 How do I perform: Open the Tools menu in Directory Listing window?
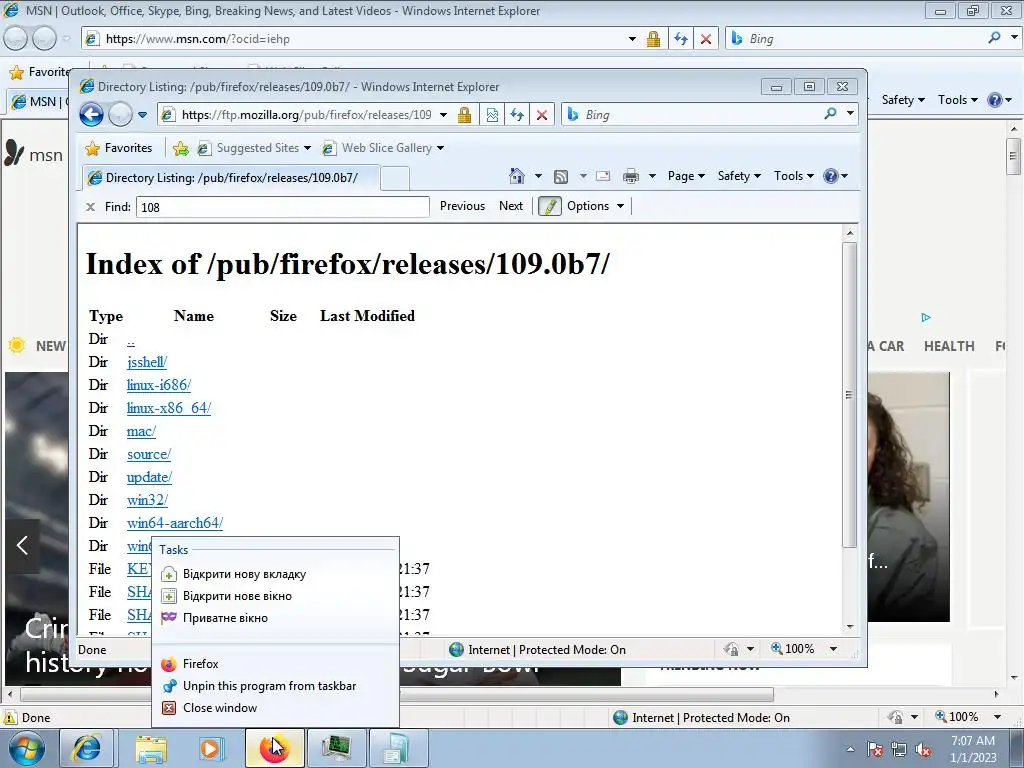(x=793, y=176)
